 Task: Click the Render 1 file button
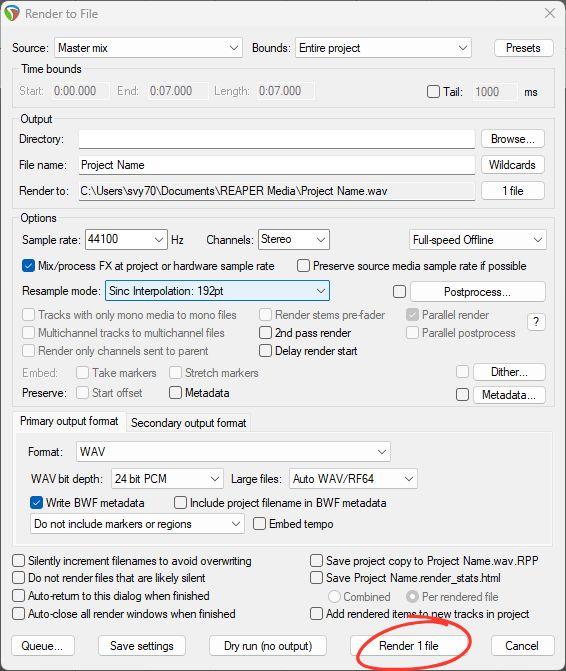tap(409, 645)
